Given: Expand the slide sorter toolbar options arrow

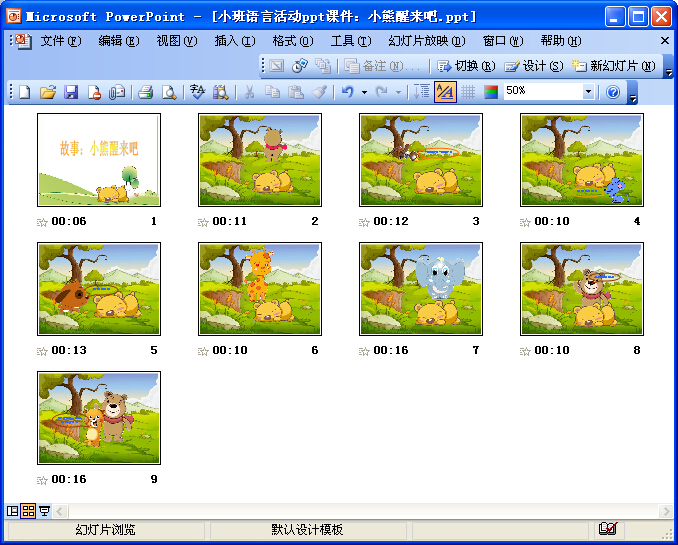Looking at the screenshot, I should point(668,66).
